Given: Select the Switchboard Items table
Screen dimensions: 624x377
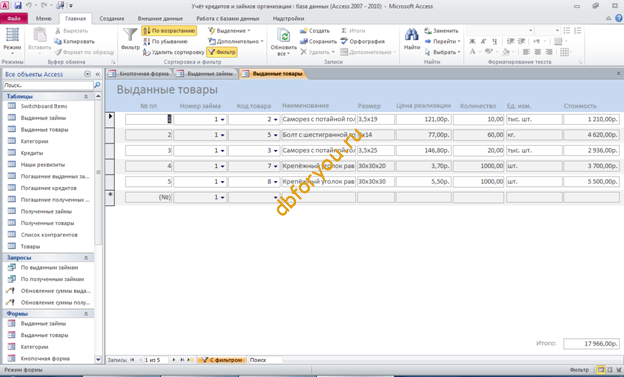Looking at the screenshot, I should pos(44,106).
